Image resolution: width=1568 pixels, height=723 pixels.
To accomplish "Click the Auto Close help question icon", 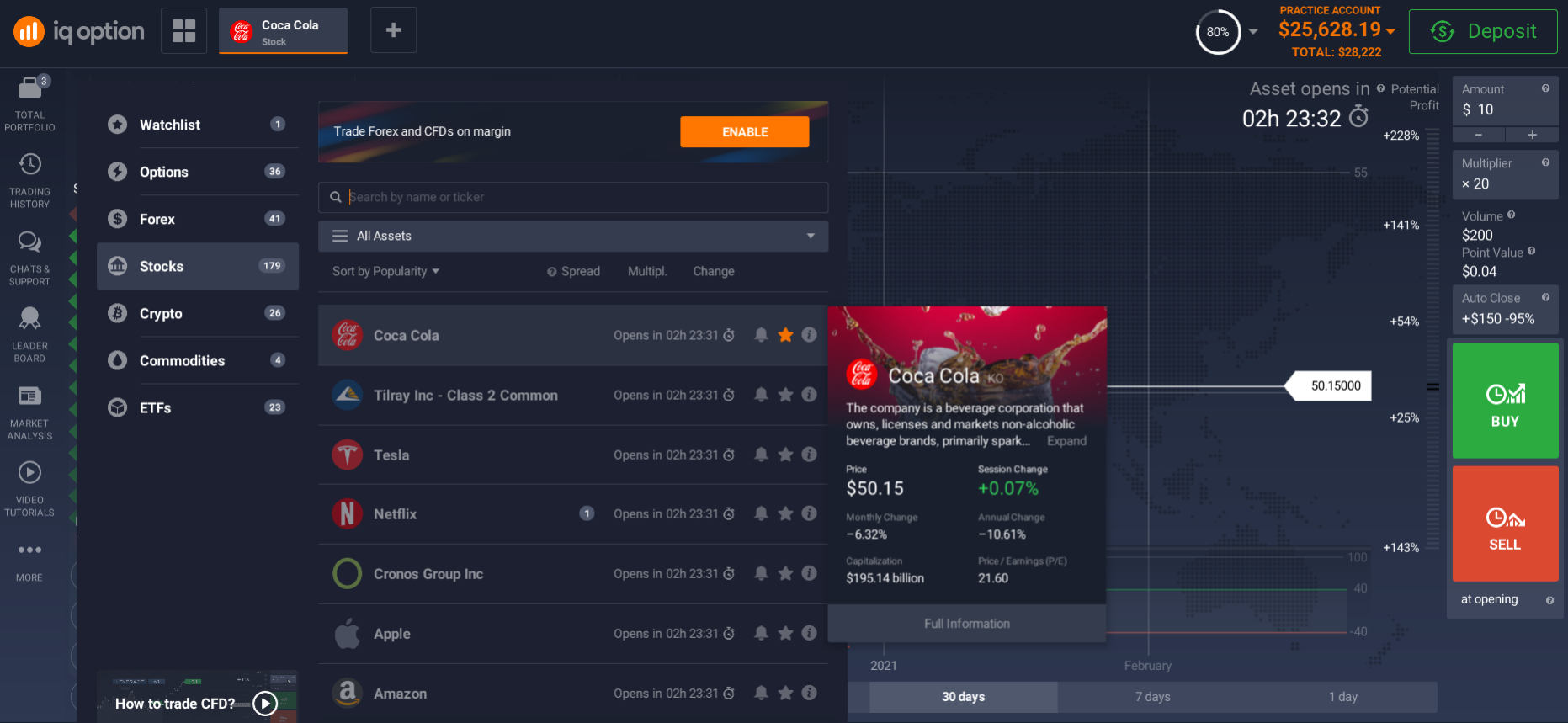I will tap(1545, 297).
